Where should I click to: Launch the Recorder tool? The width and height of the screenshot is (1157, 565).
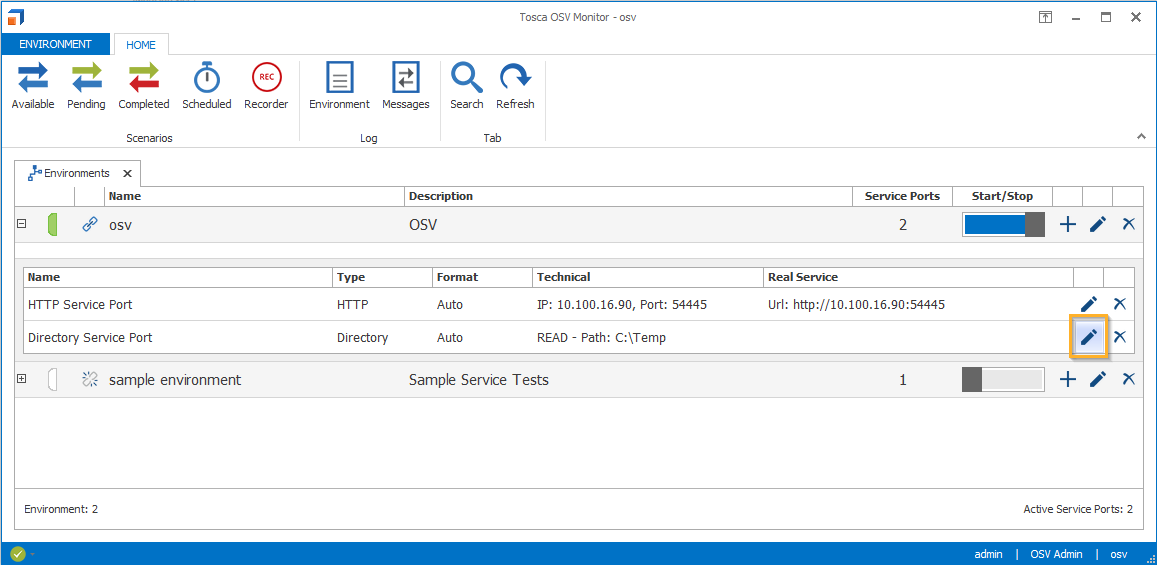[x=266, y=85]
